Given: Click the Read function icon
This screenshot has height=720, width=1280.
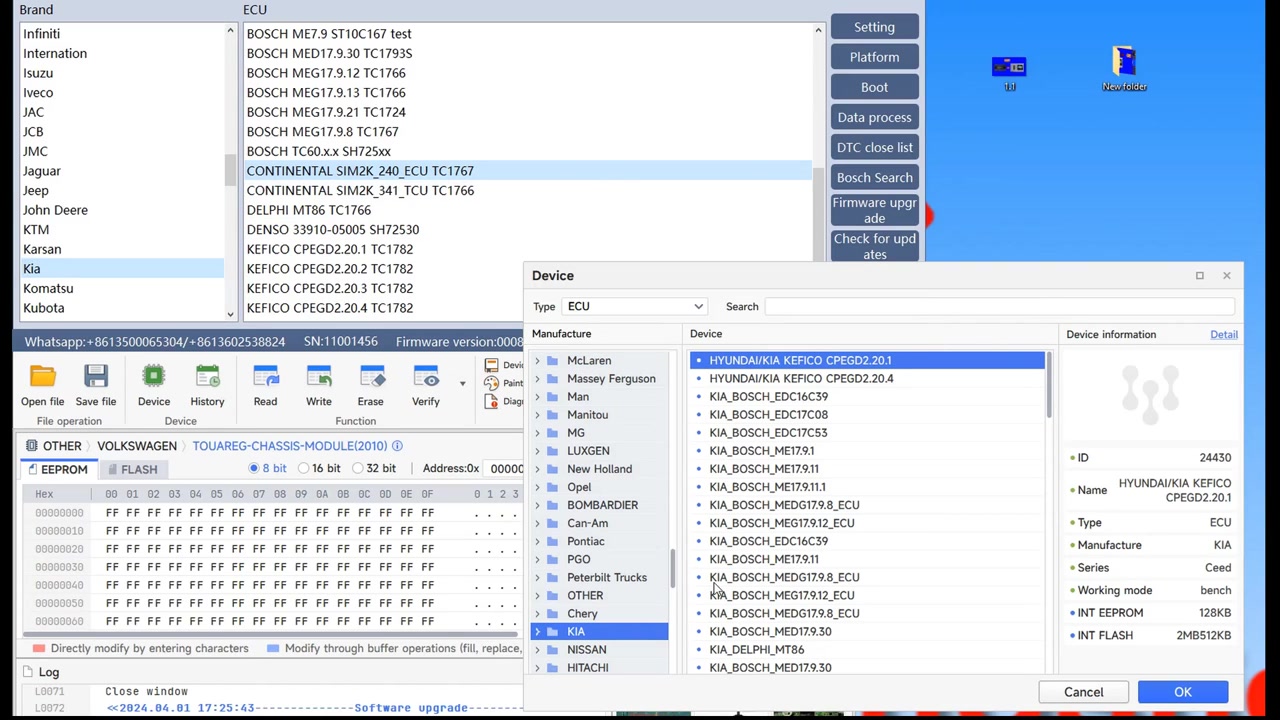Looking at the screenshot, I should (x=265, y=377).
